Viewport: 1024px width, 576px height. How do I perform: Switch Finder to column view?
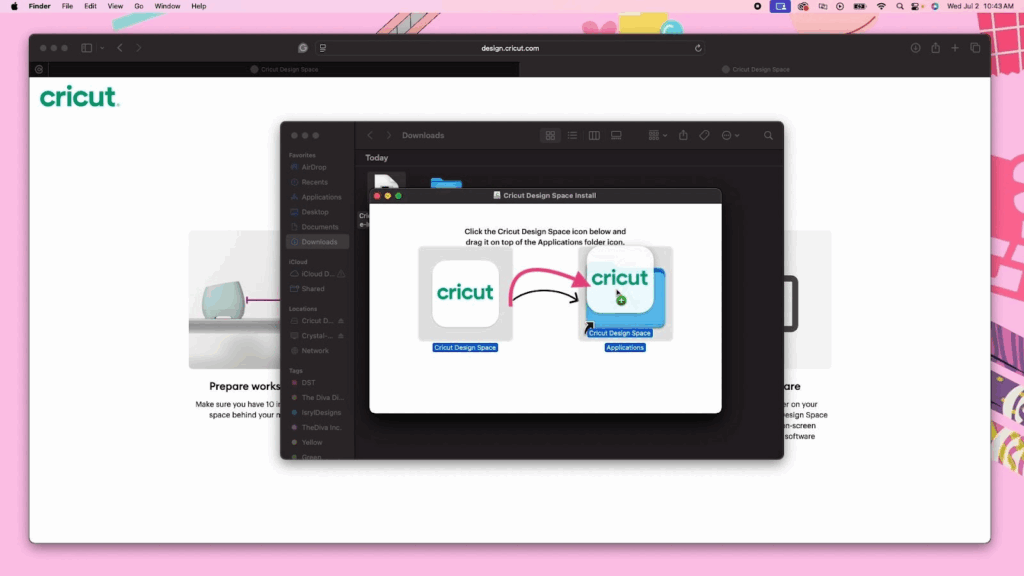594,135
